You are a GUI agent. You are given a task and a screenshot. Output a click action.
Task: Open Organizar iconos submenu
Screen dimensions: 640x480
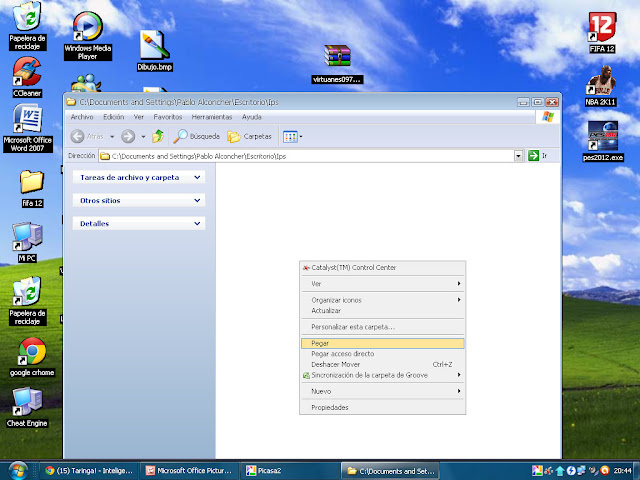click(382, 300)
